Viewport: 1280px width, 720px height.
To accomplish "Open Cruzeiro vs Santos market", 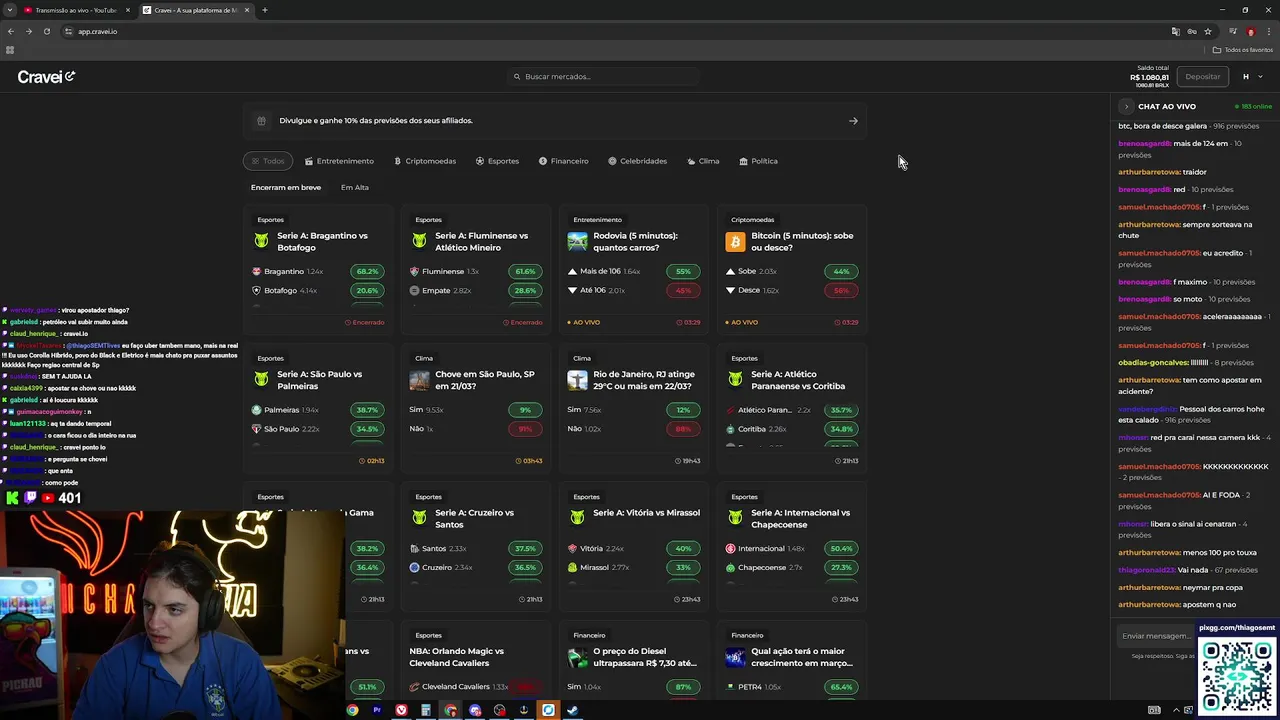I will pos(475,518).
